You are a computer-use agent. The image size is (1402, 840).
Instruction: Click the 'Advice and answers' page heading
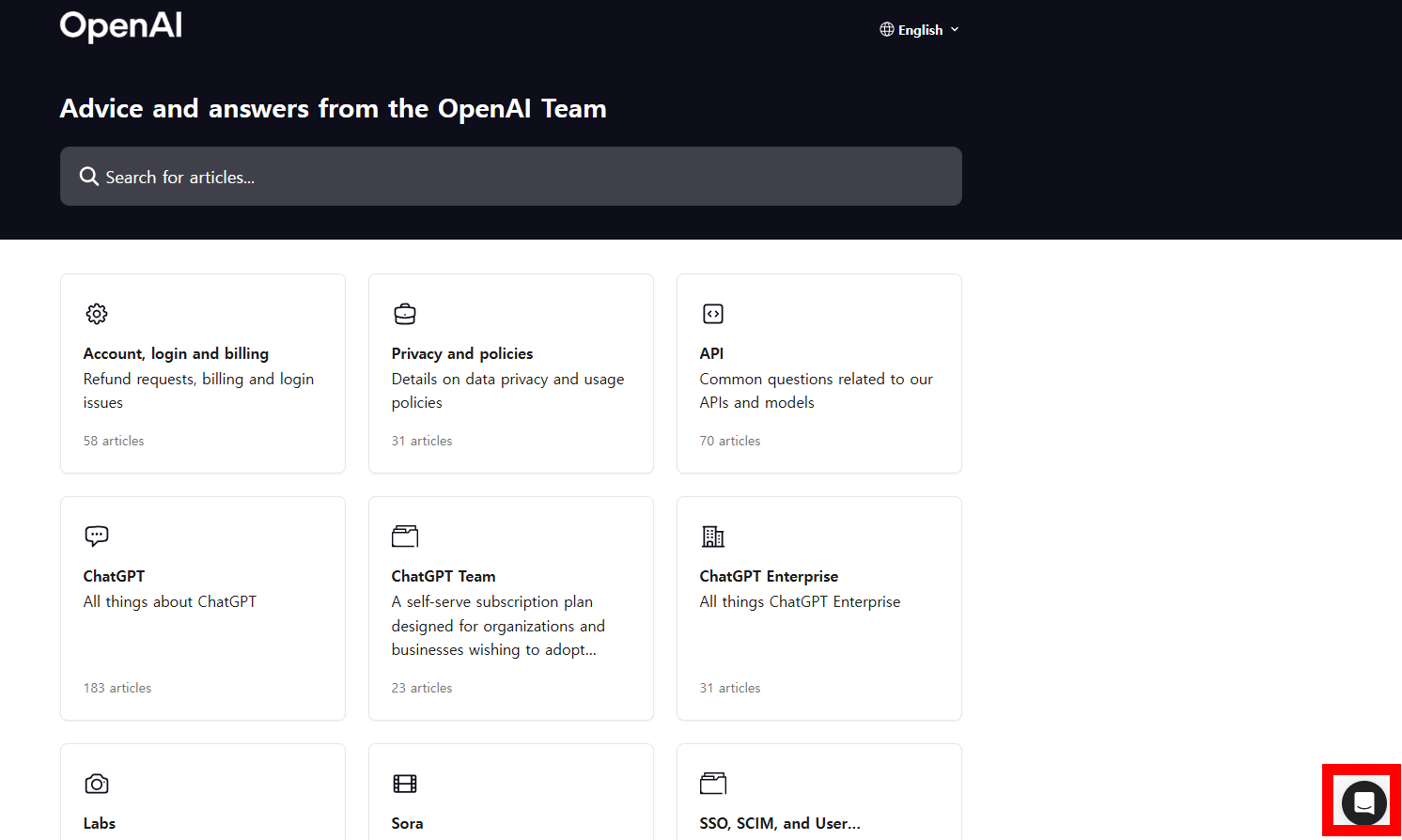pyautogui.click(x=334, y=109)
